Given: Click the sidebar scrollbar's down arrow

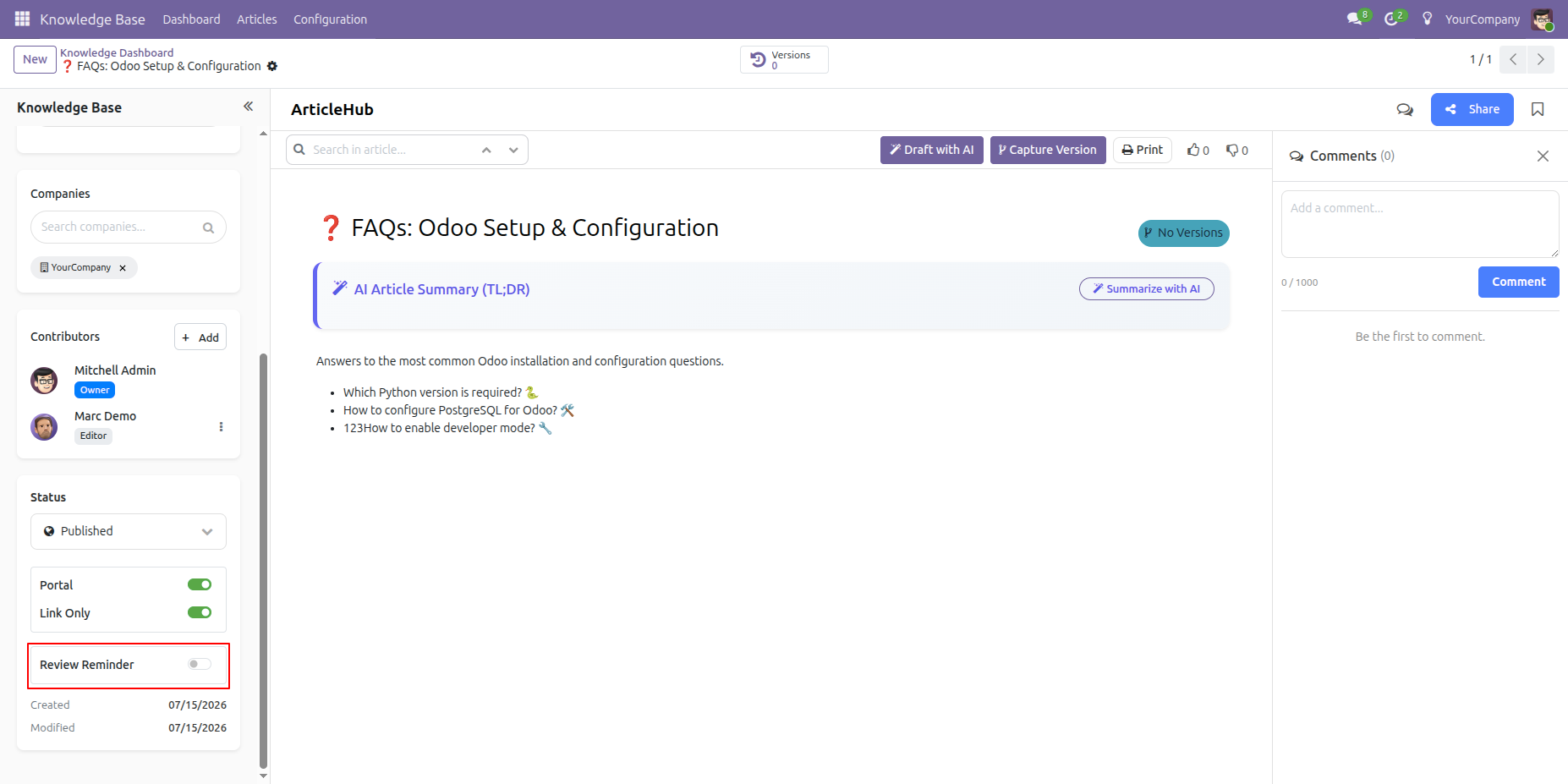Looking at the screenshot, I should 263,776.
